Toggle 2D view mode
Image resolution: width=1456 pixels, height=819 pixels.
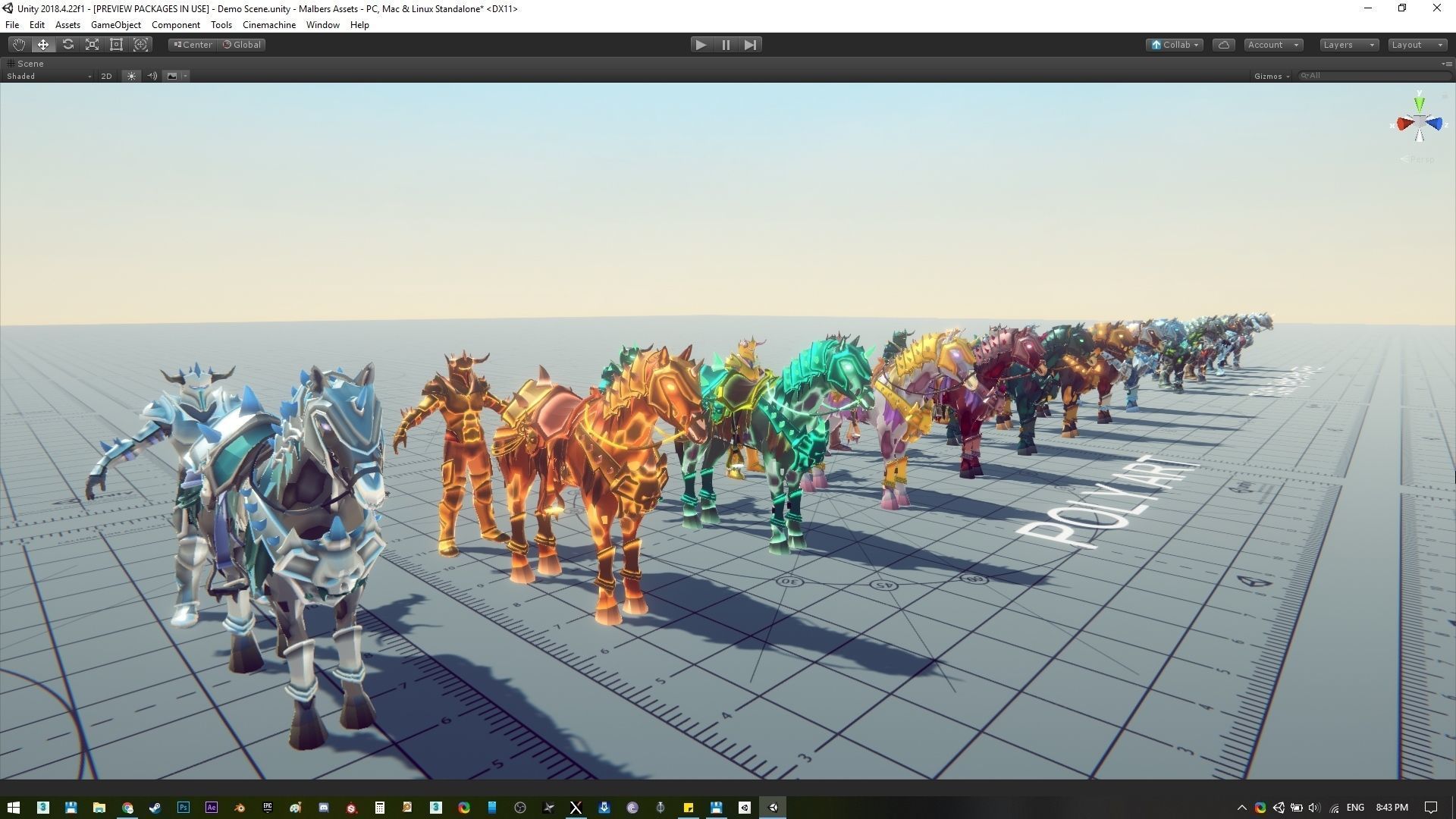106,76
